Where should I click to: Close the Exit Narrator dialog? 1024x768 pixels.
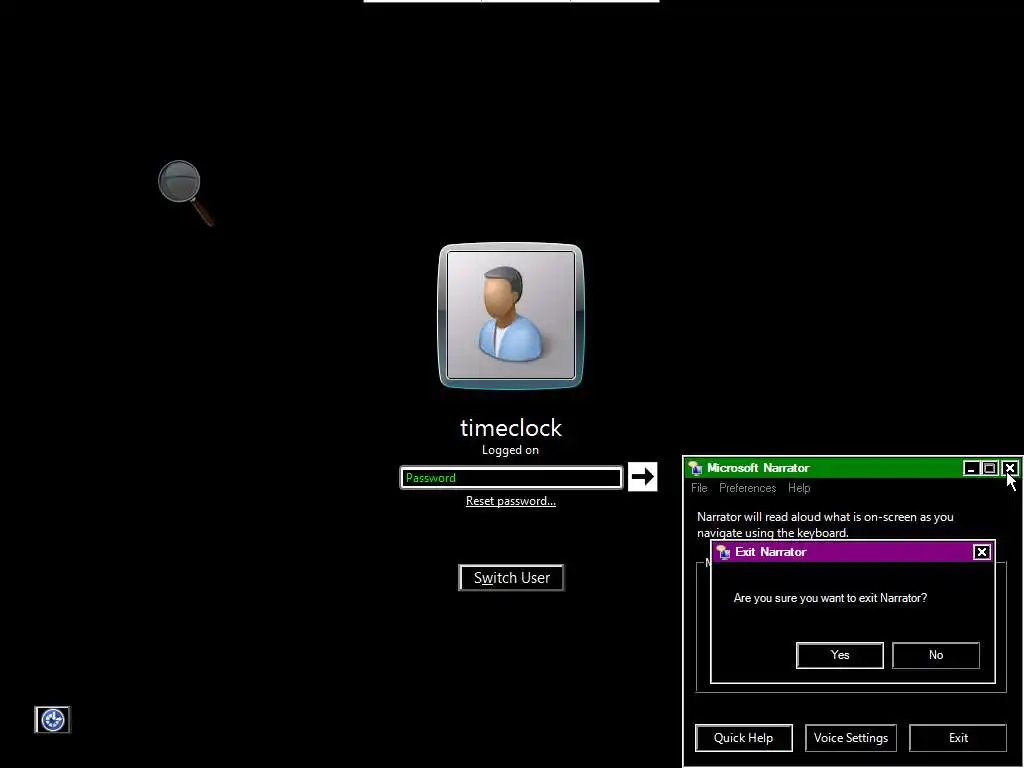pyautogui.click(x=982, y=552)
